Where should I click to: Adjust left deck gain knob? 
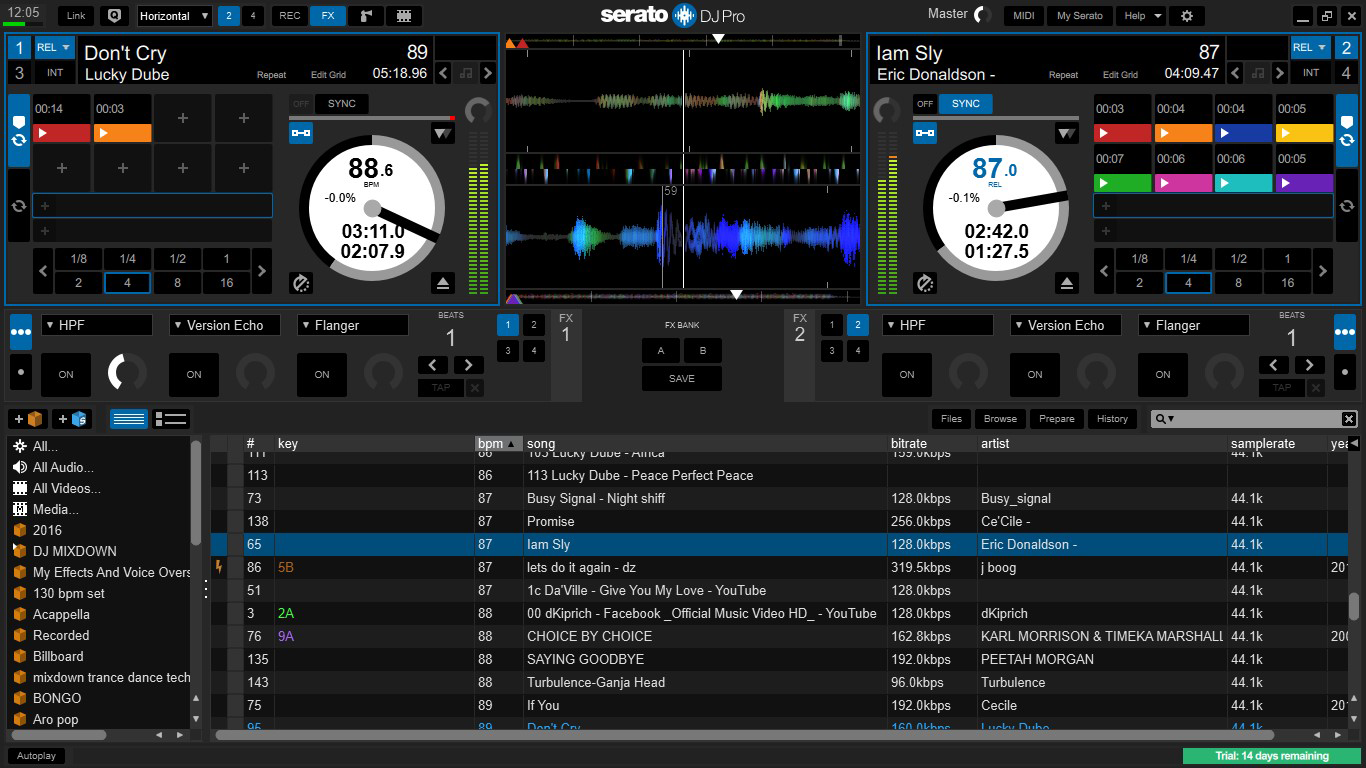(x=478, y=111)
